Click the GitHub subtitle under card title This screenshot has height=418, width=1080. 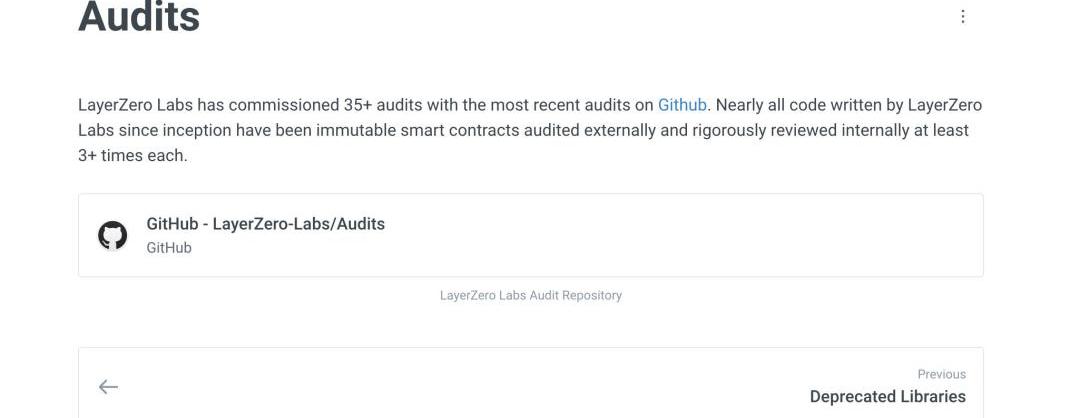[x=169, y=247]
